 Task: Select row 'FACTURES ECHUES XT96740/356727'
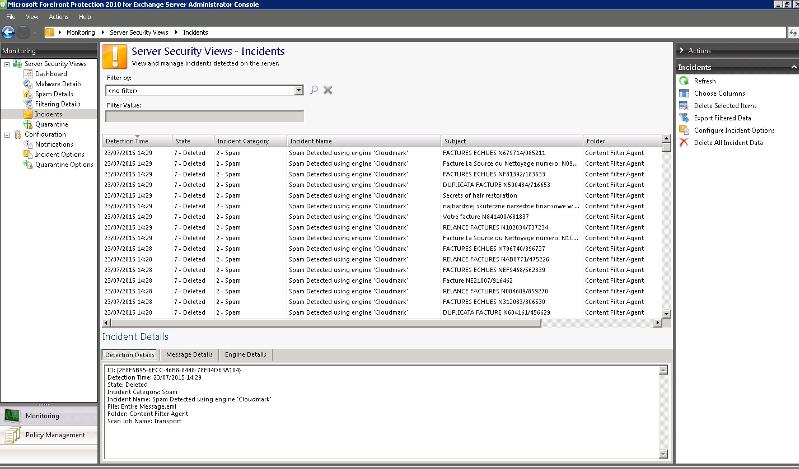382,249
